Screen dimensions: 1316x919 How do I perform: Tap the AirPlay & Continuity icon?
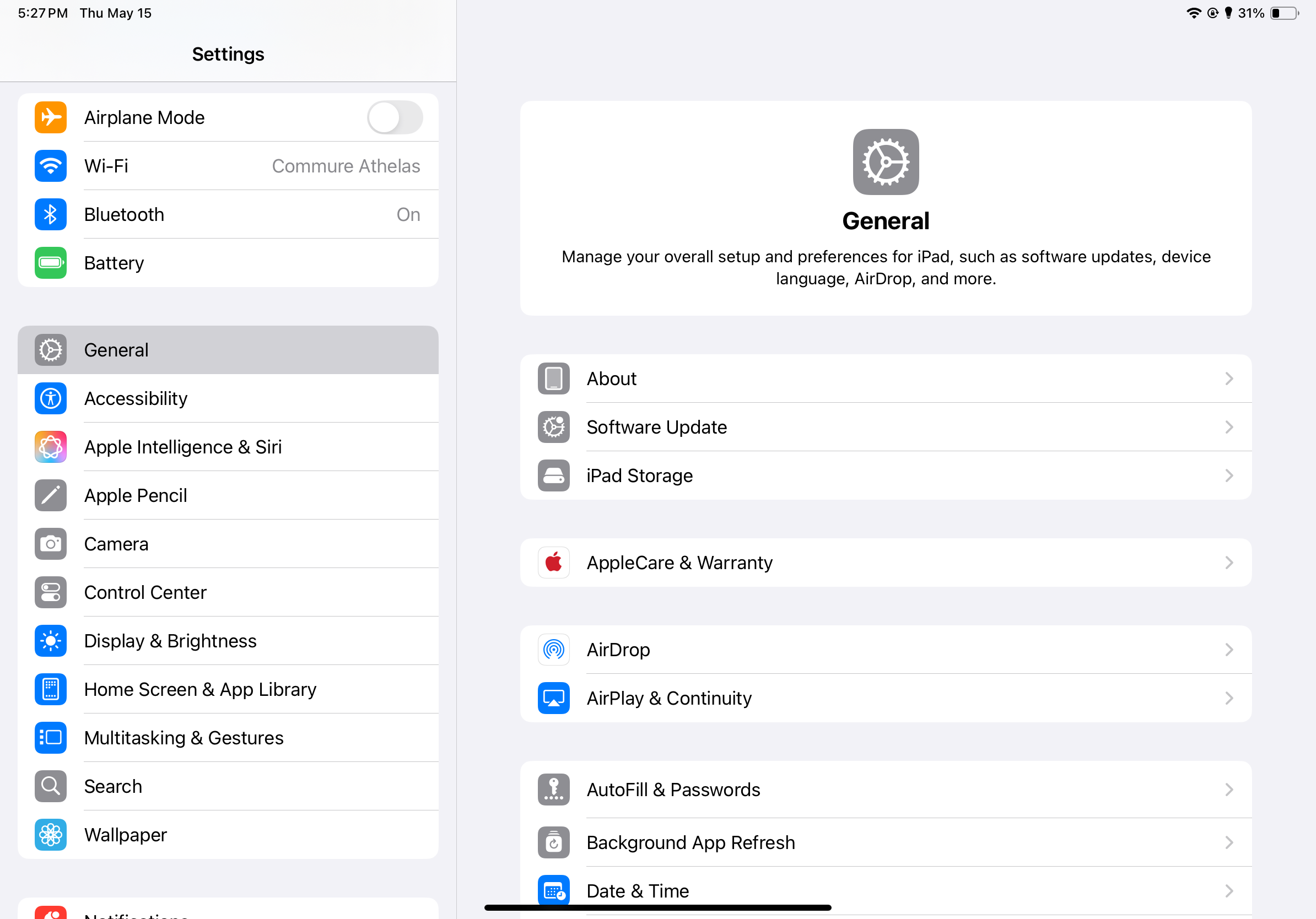554,699
